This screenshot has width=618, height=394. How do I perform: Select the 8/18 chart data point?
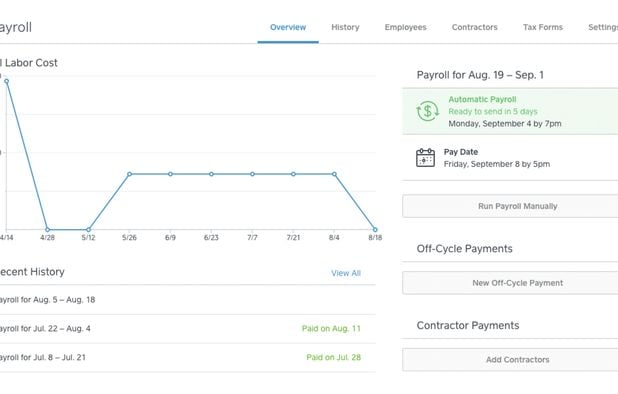point(375,229)
